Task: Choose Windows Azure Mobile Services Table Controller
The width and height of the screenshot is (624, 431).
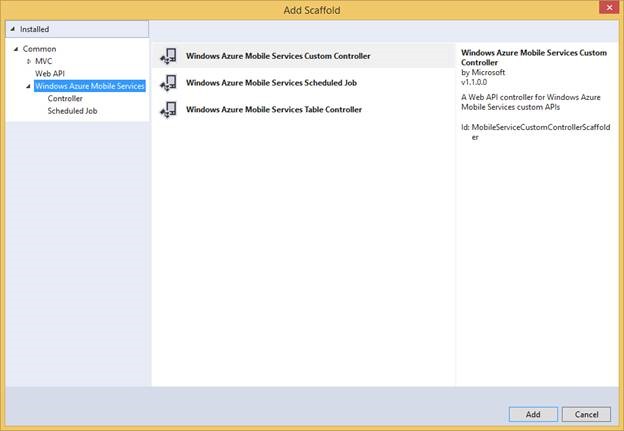Action: [x=303, y=109]
